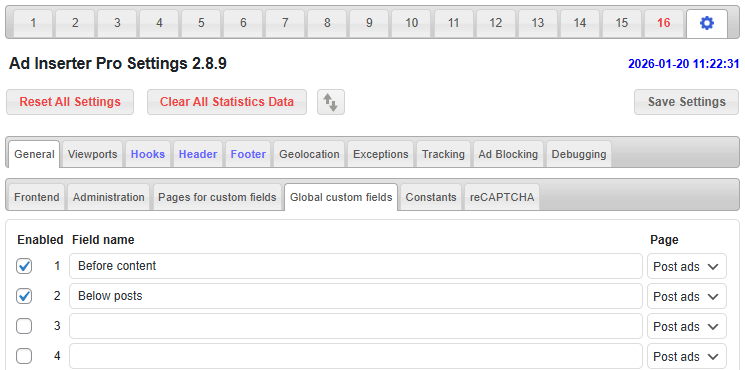This screenshot has height=370, width=745.
Task: Go to block tab 5
Action: (201, 23)
